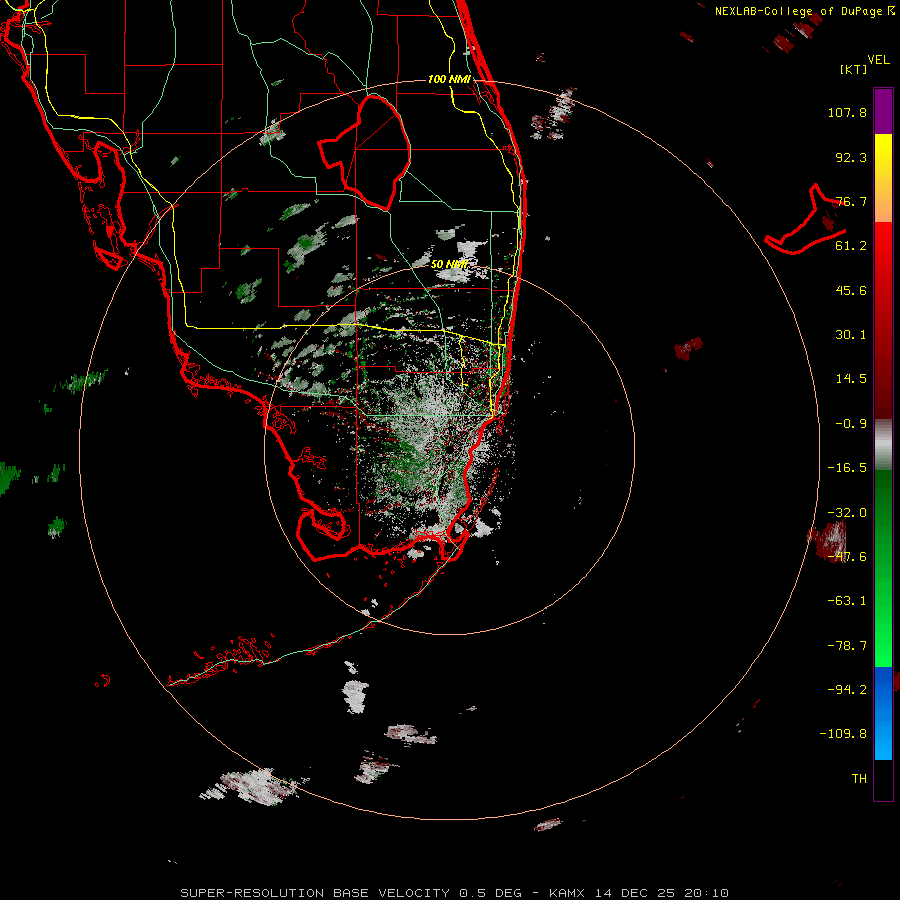The width and height of the screenshot is (900, 900).
Task: Select the 61.2 legend value
Action: pyautogui.click(x=851, y=246)
